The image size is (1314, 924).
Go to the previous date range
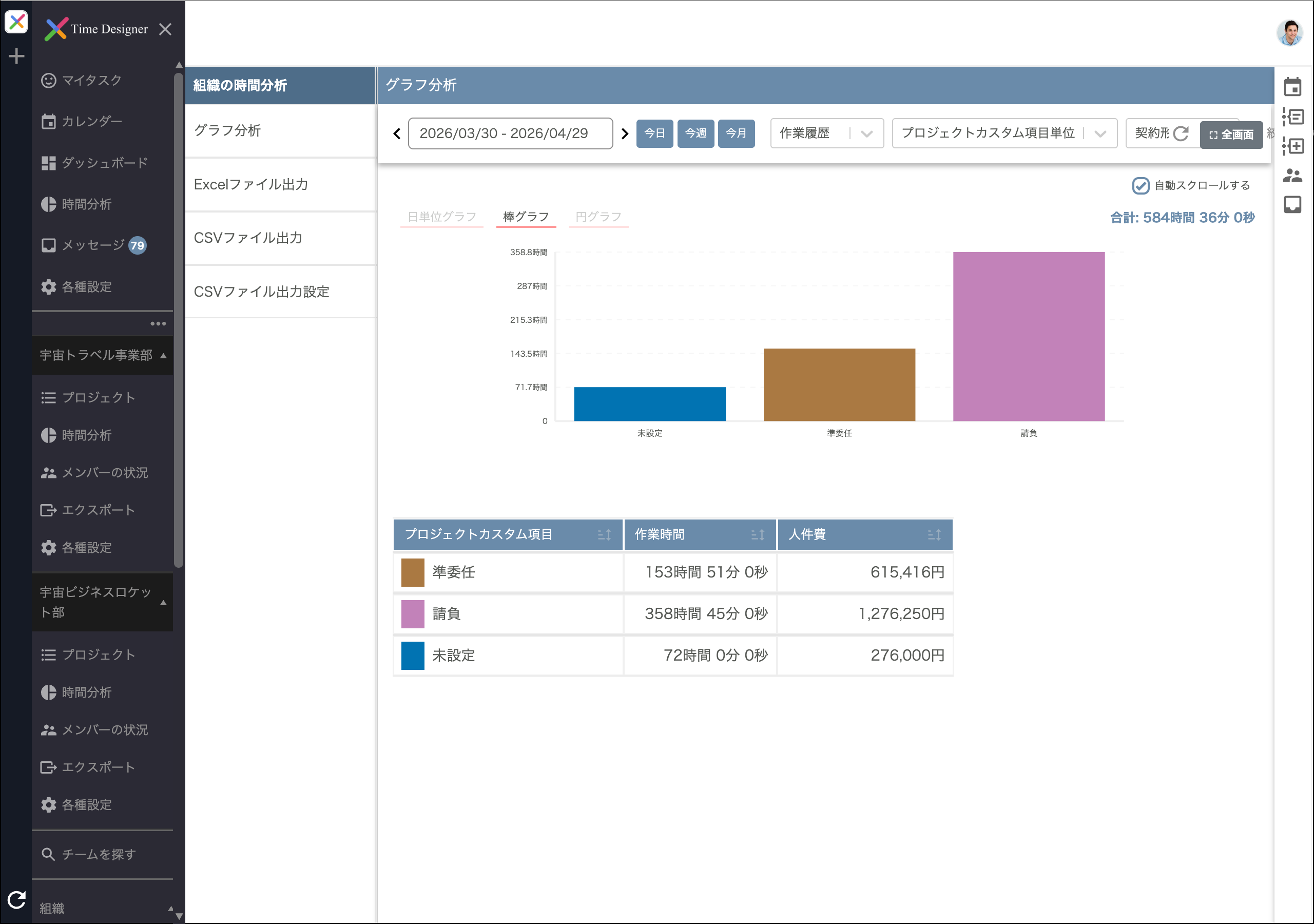[397, 134]
